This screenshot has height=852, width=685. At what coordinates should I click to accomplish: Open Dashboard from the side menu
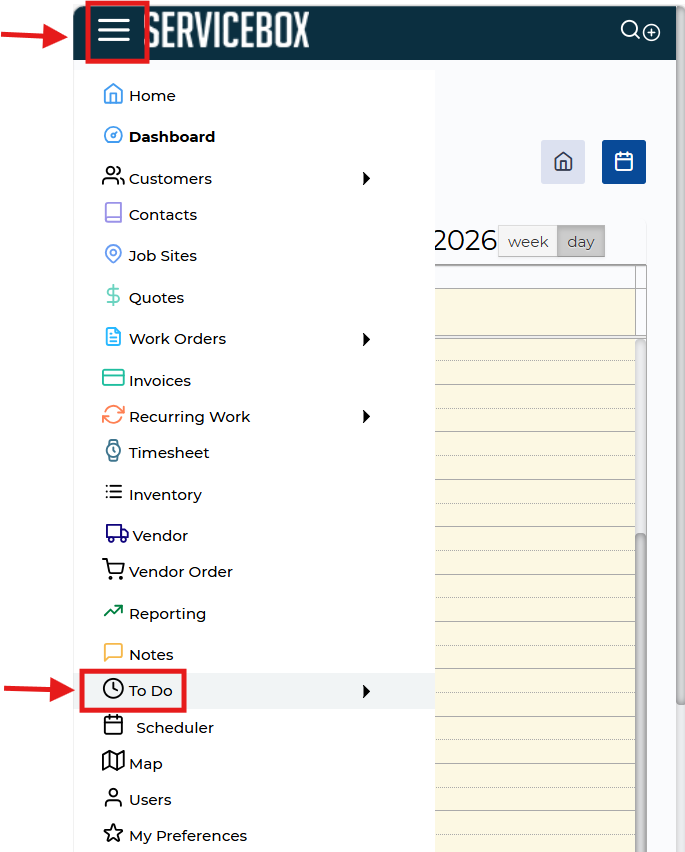coord(171,137)
